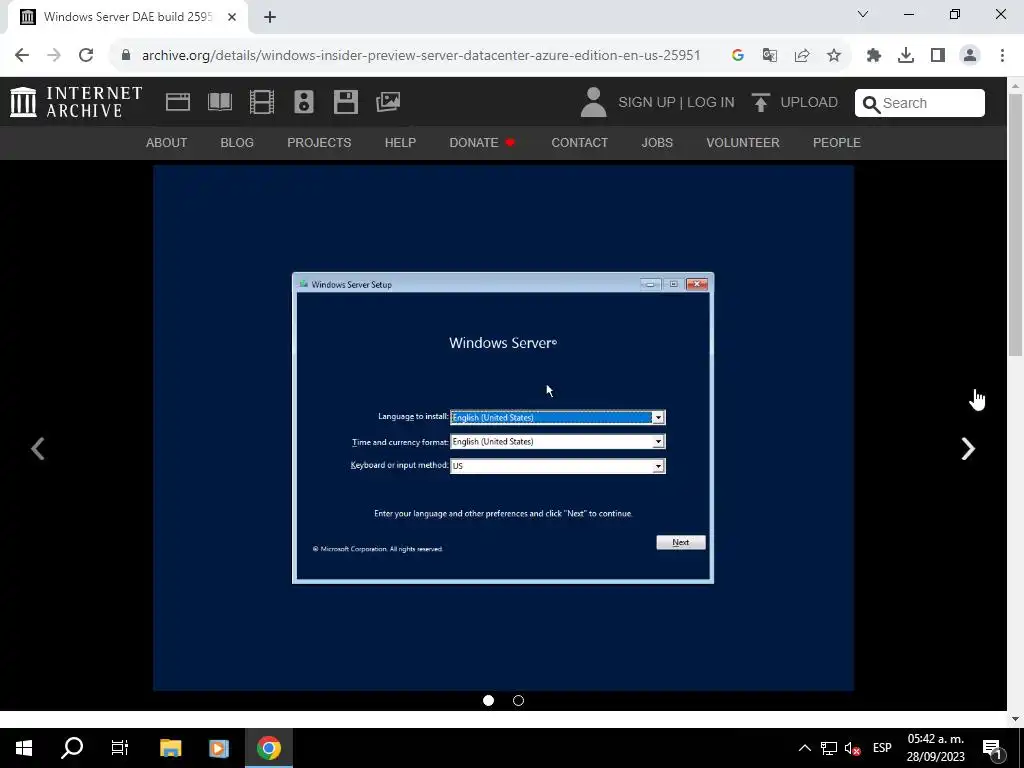Viewport: 1024px width, 768px height.
Task: Open ABOUT in the navigation bar
Action: click(167, 142)
